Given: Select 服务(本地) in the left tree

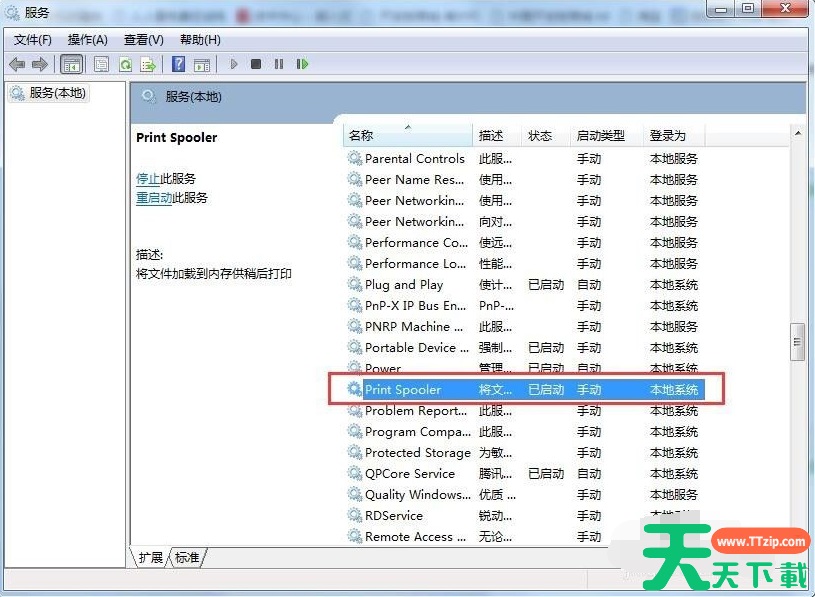Looking at the screenshot, I should [49, 93].
